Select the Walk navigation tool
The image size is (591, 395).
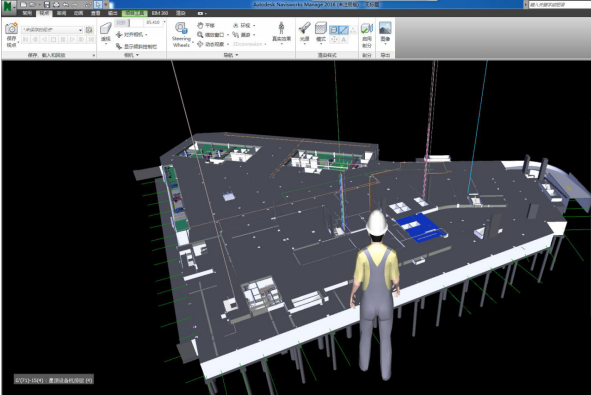coord(243,35)
